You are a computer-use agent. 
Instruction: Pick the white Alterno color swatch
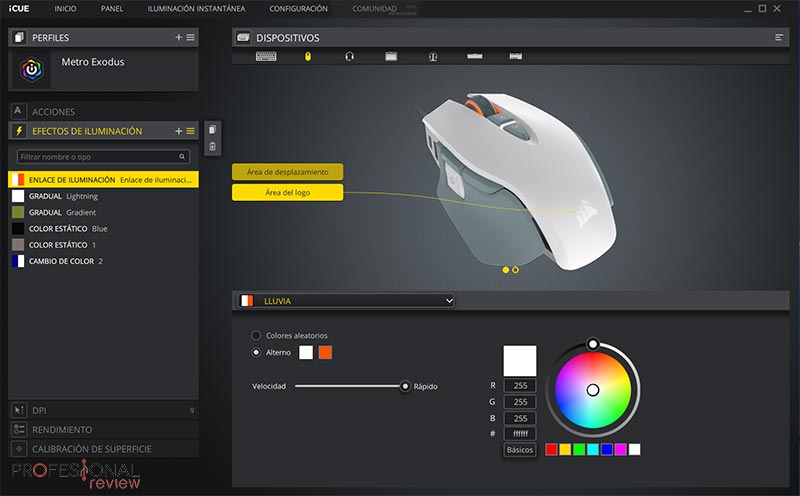[306, 352]
